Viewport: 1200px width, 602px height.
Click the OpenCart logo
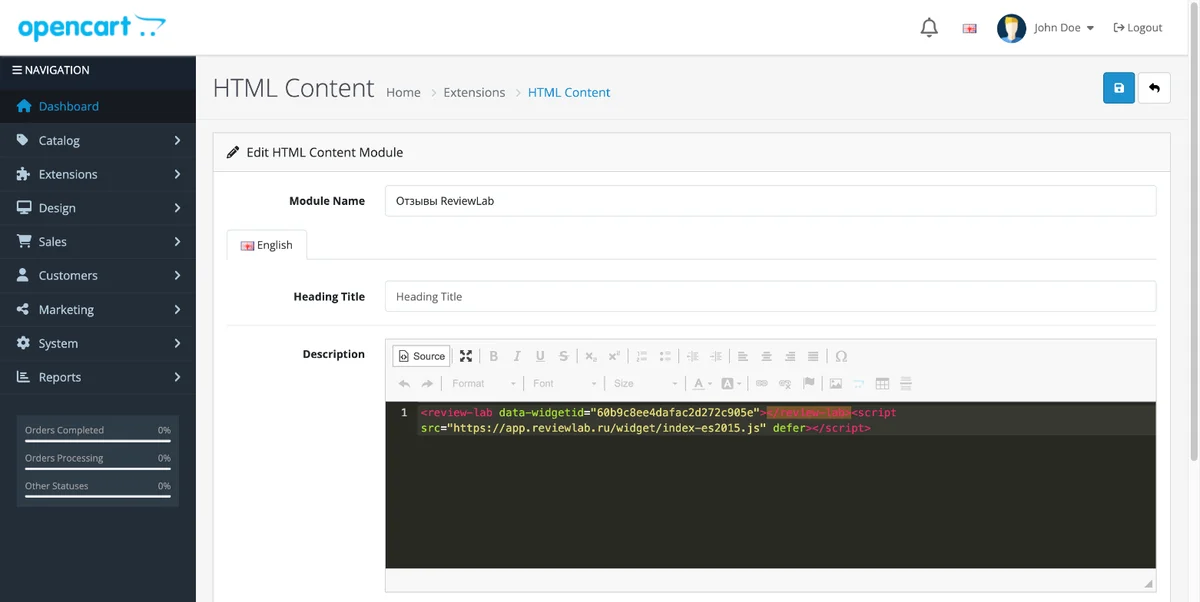pos(92,27)
